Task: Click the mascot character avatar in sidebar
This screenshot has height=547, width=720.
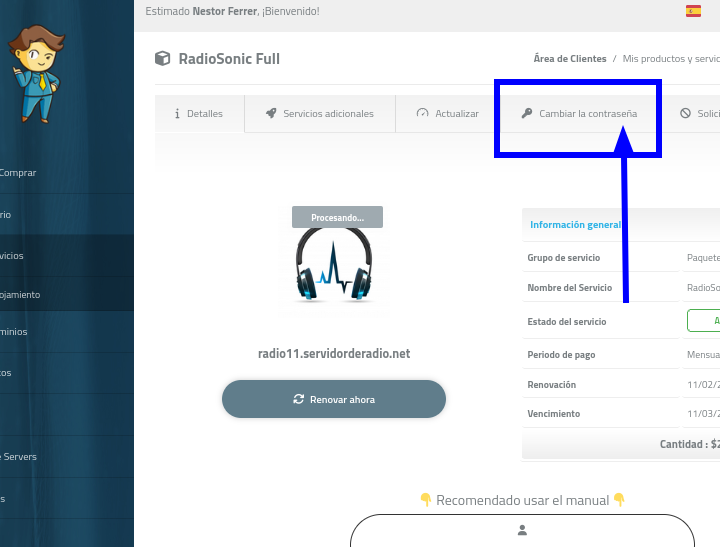Action: (x=37, y=73)
